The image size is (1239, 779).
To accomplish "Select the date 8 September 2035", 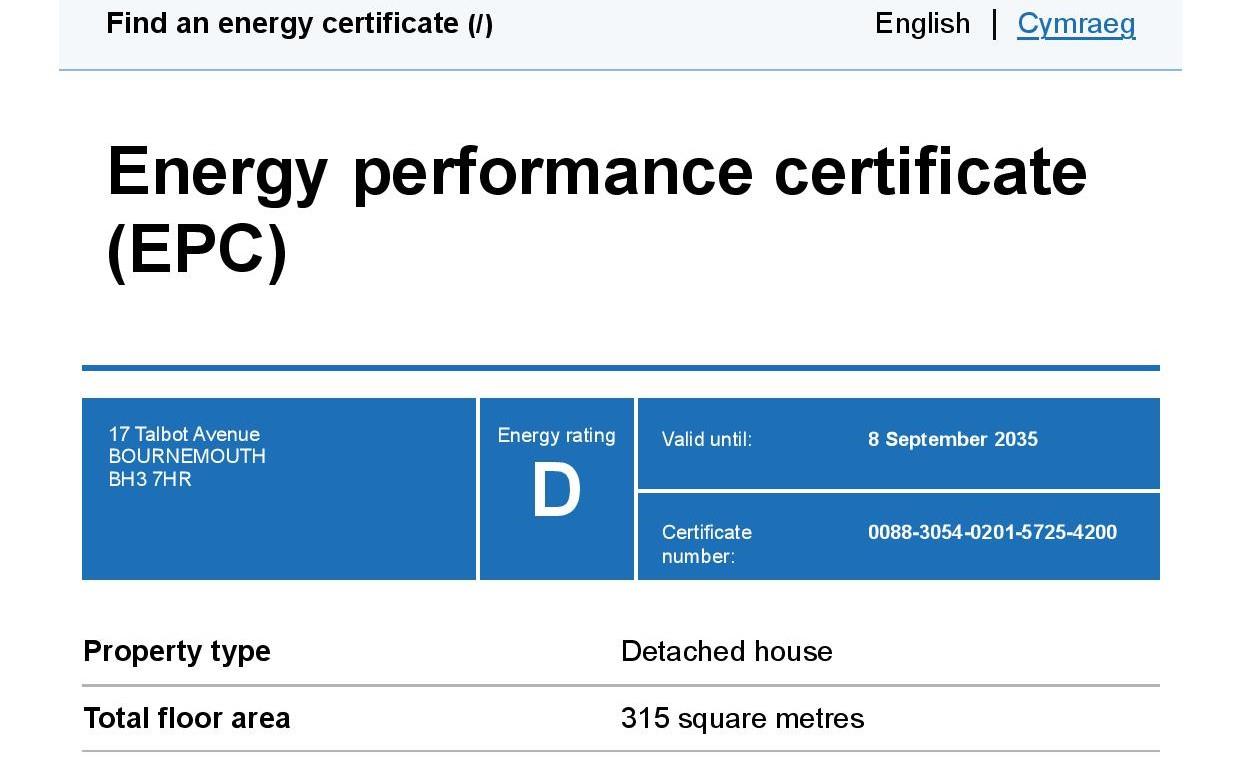I will pos(953,439).
